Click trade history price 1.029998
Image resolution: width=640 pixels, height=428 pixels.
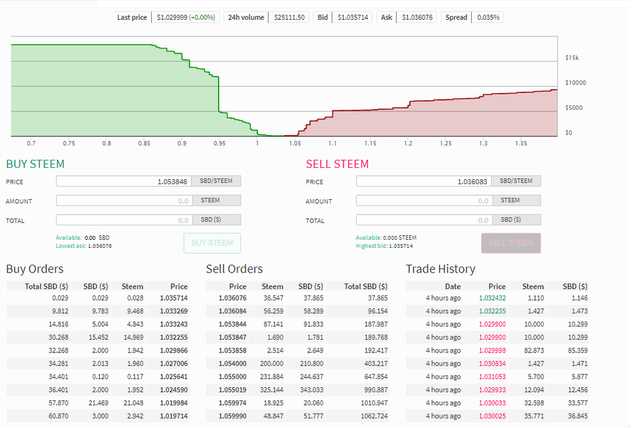click(492, 350)
